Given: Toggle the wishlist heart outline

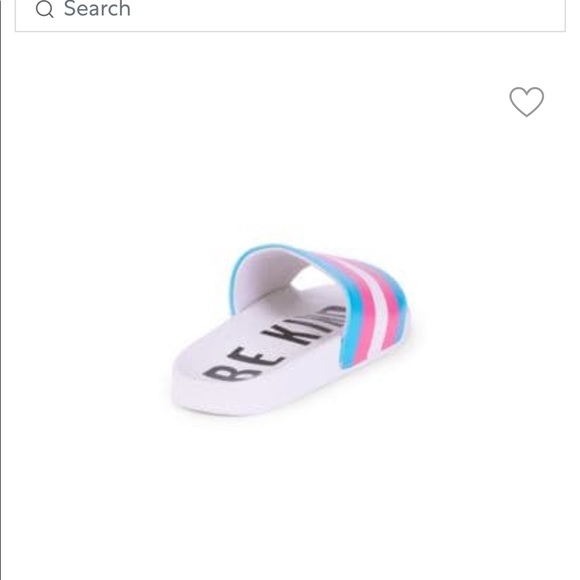Looking at the screenshot, I should (526, 102).
